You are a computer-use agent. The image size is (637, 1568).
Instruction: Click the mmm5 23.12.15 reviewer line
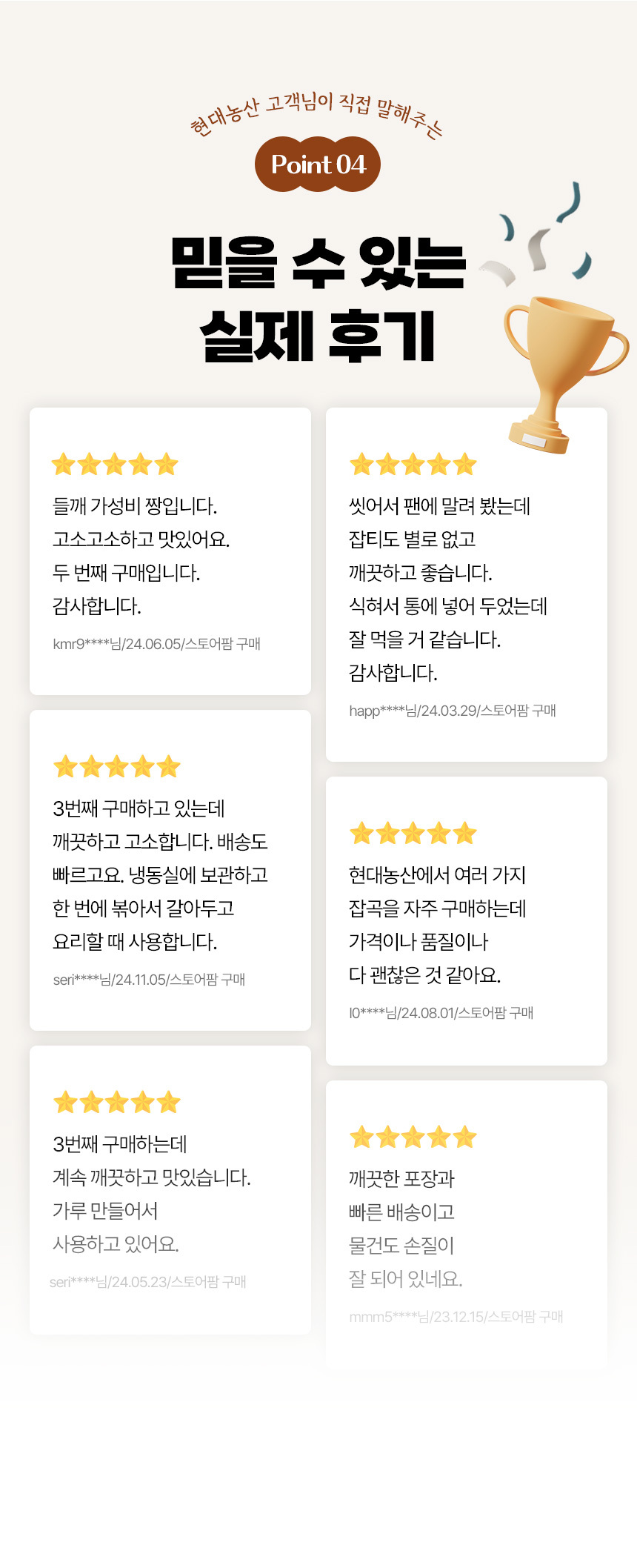click(456, 1317)
